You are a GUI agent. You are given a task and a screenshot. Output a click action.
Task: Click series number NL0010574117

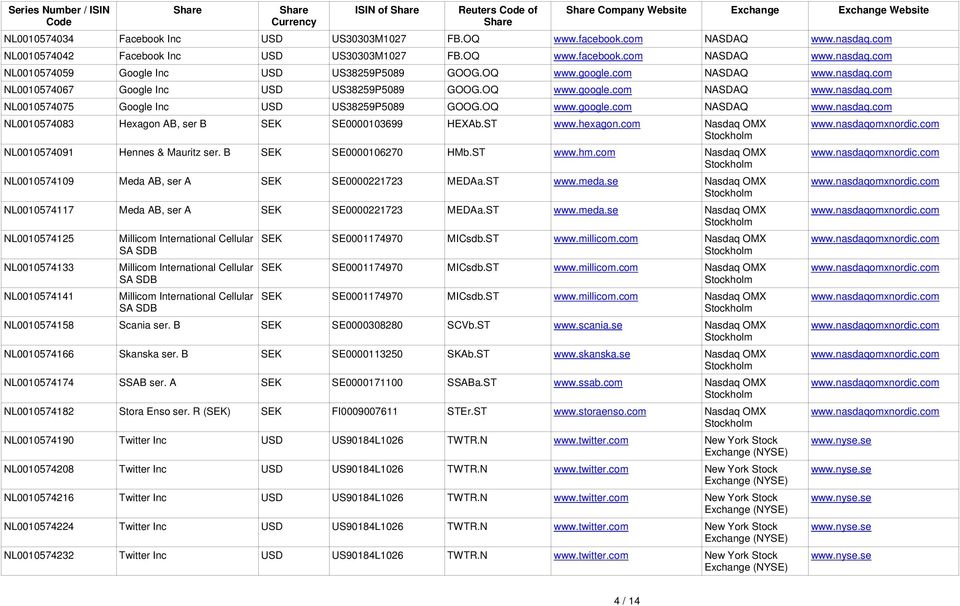tap(39, 211)
